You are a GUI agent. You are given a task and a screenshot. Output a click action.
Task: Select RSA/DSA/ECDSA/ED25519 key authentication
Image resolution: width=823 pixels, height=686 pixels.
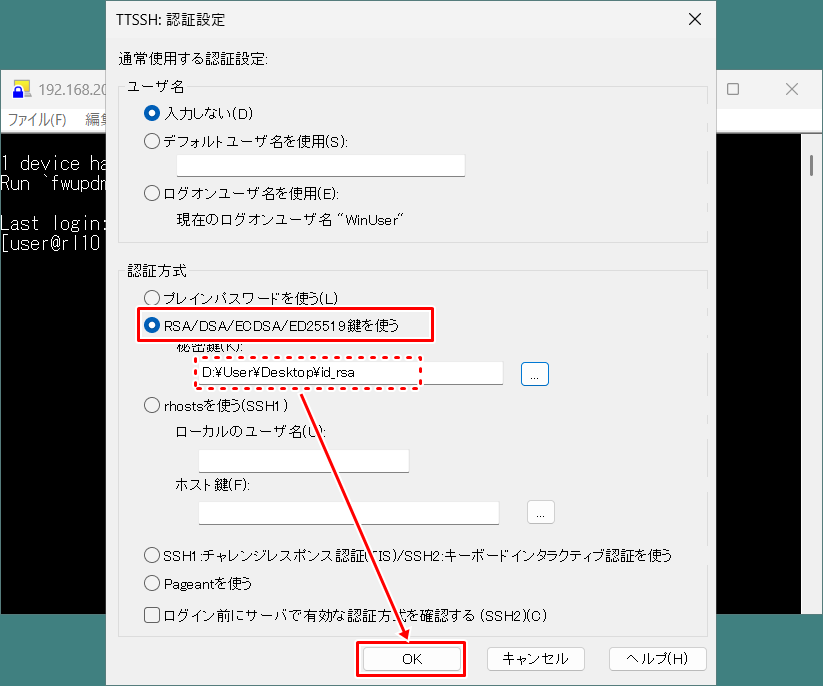click(152, 324)
